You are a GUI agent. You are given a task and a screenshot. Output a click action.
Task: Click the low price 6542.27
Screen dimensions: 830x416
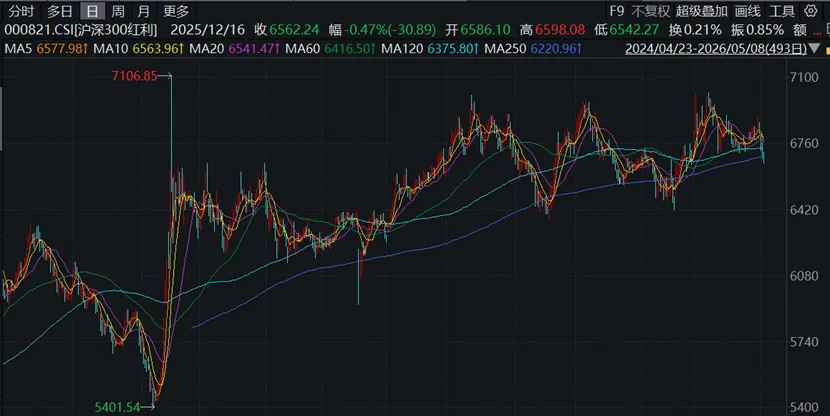click(634, 30)
